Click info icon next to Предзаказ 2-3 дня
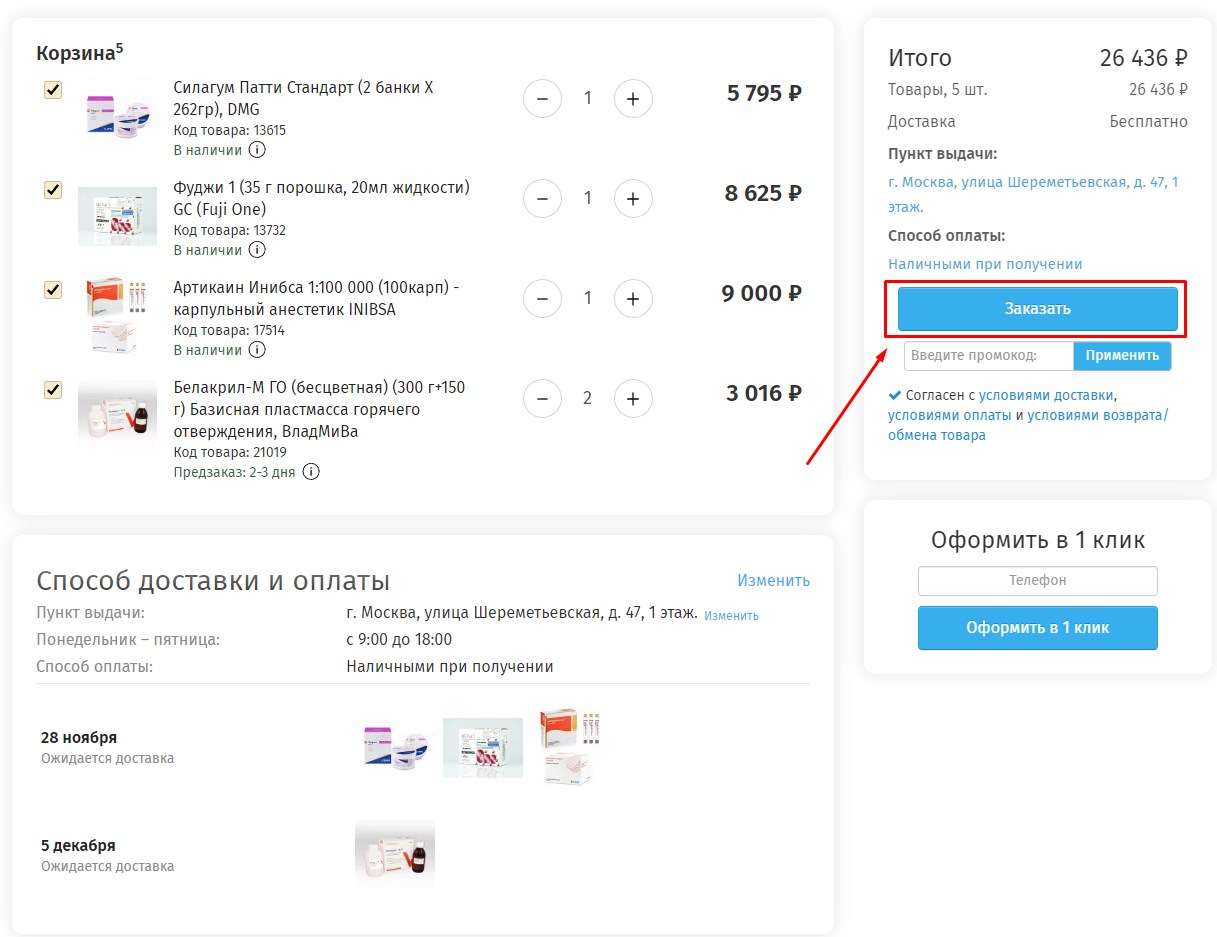Image resolution: width=1217 pixels, height=937 pixels. click(311, 472)
